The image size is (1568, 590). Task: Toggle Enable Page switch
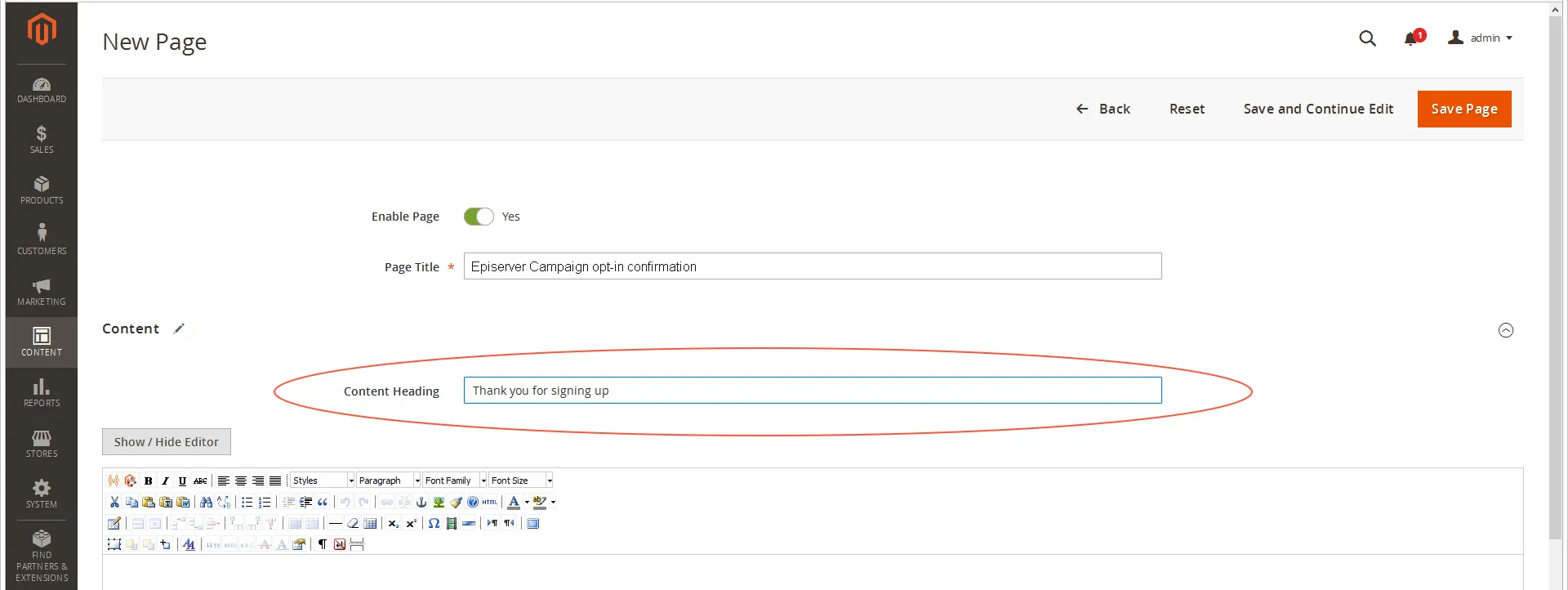point(479,217)
